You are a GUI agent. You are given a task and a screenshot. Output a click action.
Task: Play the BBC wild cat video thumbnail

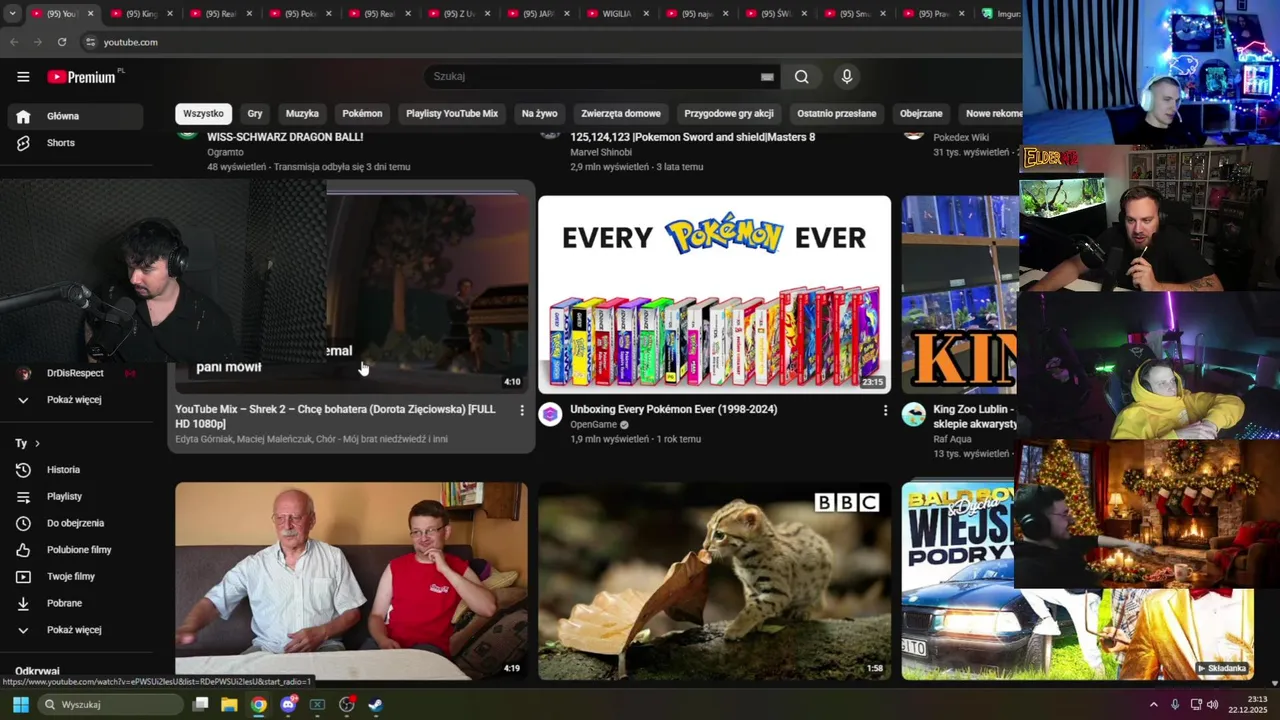(714, 581)
